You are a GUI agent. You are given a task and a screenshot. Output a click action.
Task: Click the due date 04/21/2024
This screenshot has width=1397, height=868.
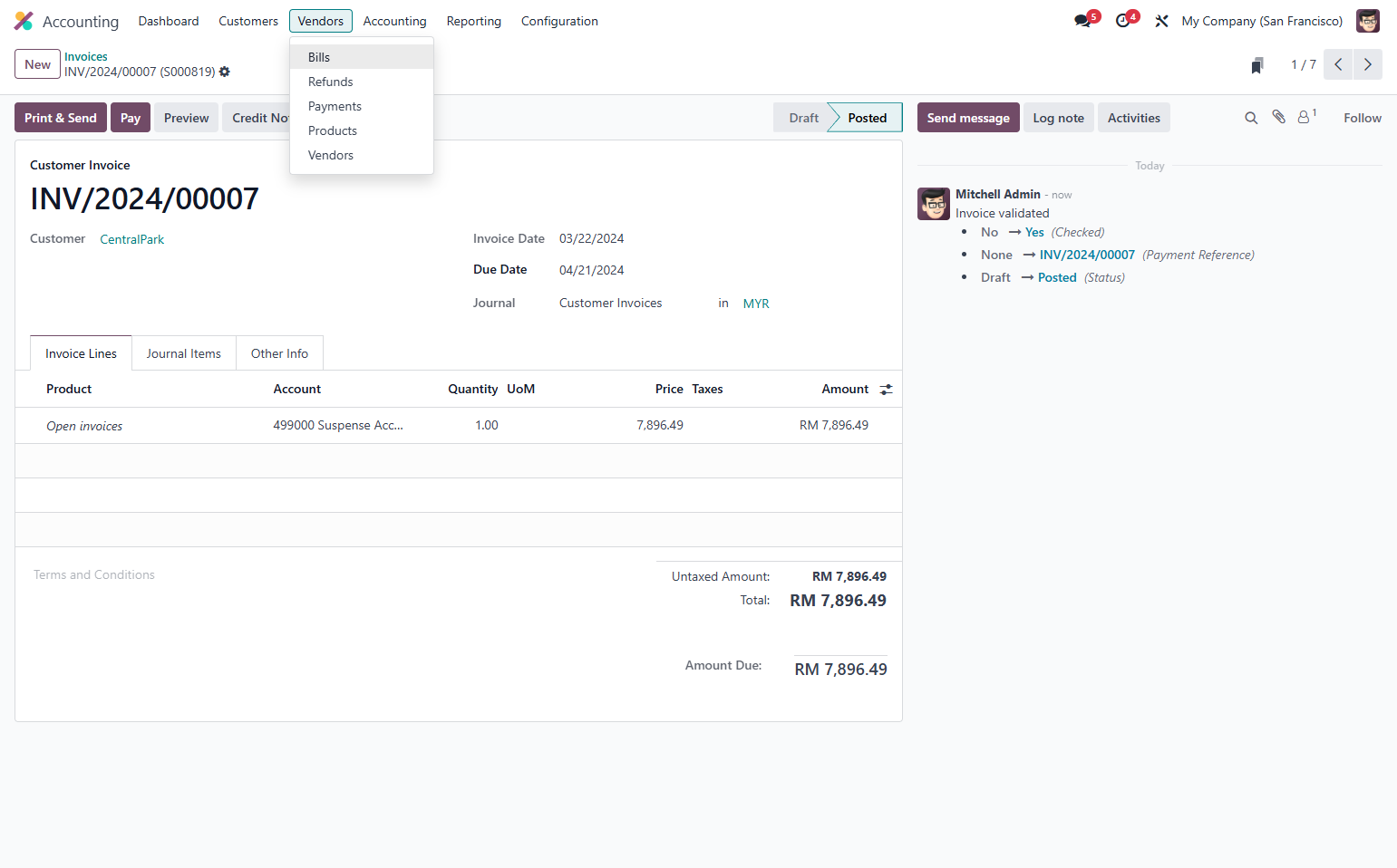coord(591,270)
